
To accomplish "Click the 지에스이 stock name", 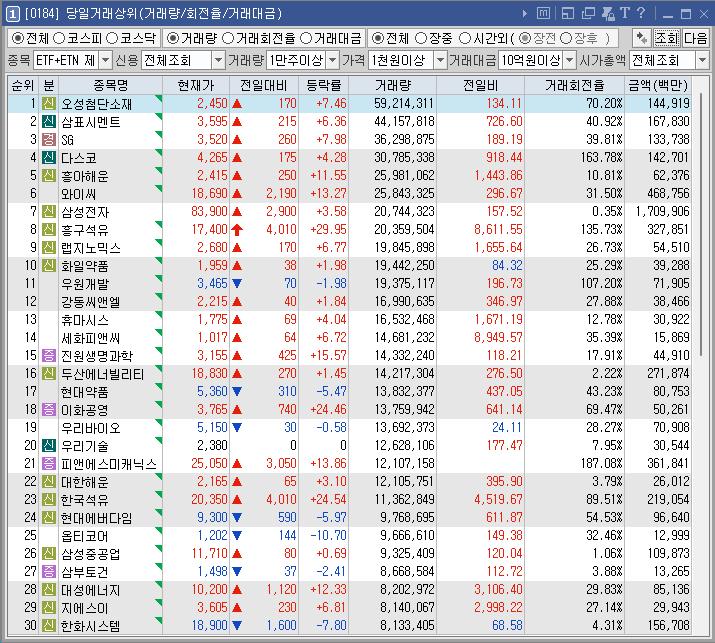I will point(84,607).
